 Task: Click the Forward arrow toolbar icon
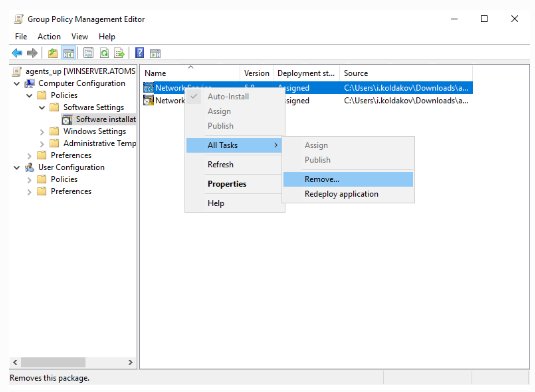(32, 53)
